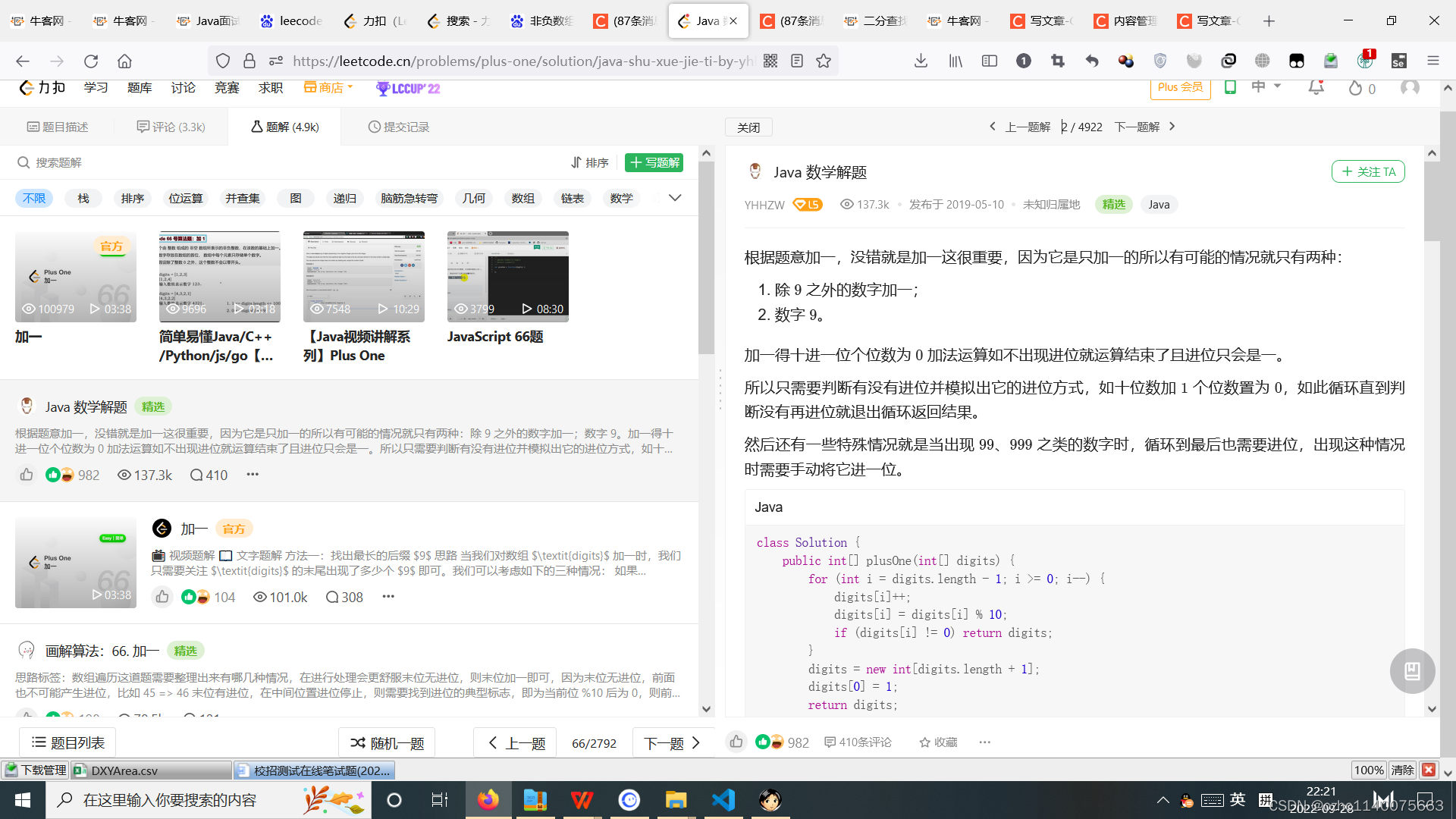
Task: Open '题库' in the top navigation
Action: [x=140, y=88]
